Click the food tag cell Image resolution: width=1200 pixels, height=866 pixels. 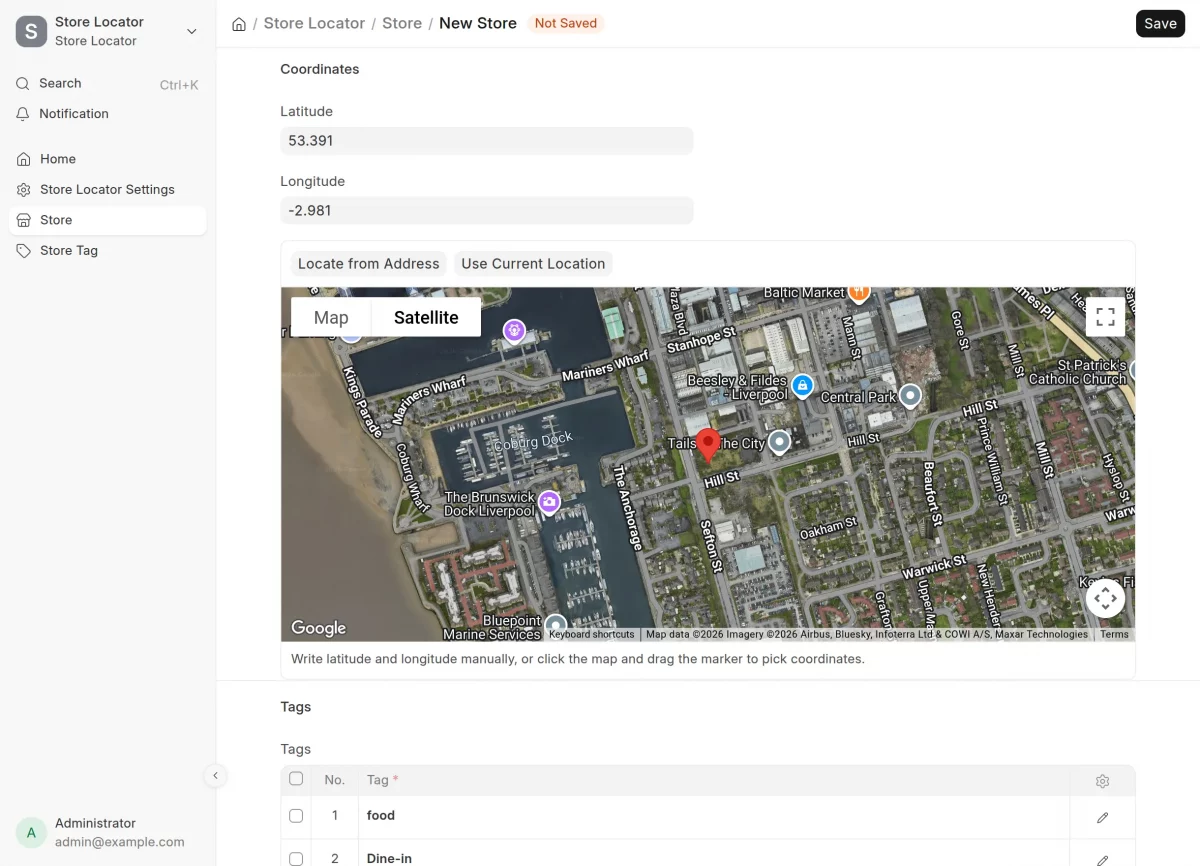[714, 816]
